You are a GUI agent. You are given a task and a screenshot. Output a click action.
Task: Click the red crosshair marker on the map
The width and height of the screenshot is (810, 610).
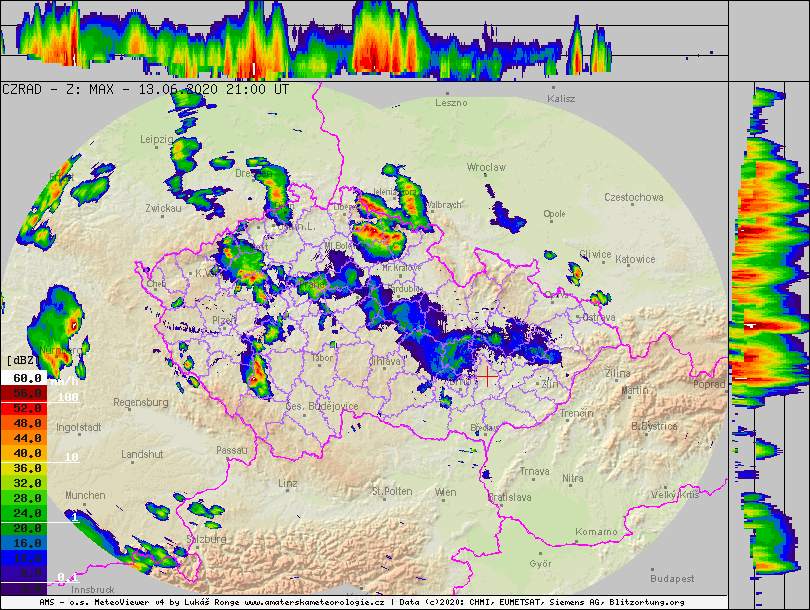tap(487, 377)
